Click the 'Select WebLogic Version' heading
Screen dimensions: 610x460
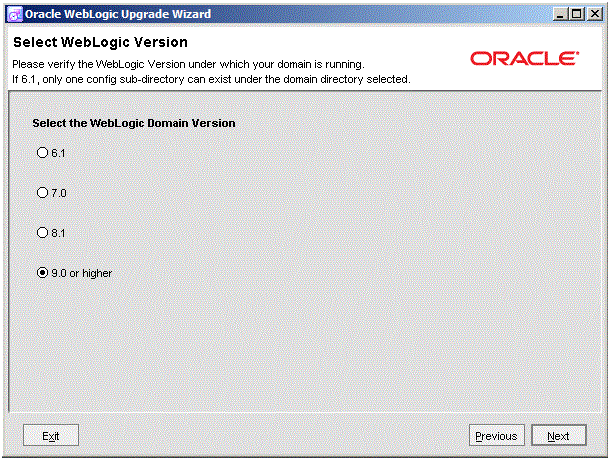100,42
